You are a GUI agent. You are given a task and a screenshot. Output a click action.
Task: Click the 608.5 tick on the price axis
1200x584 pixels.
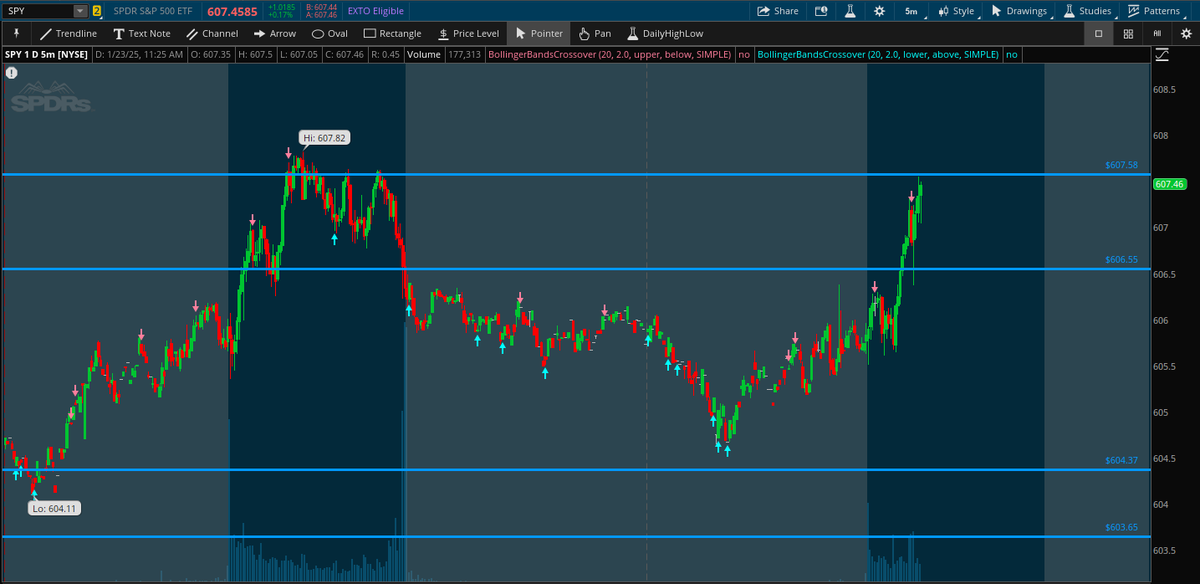coord(1165,90)
